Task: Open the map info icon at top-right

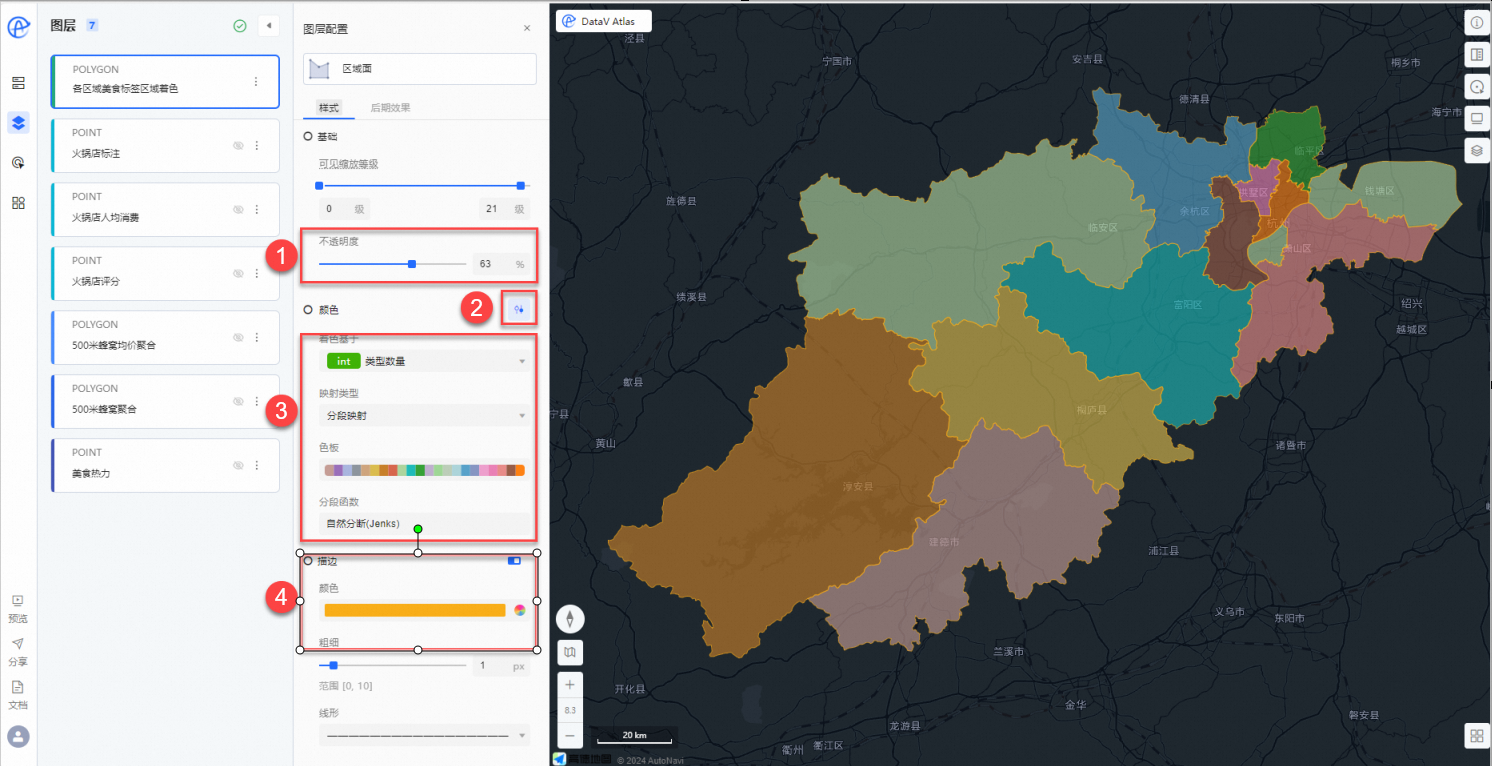Action: tap(1476, 22)
